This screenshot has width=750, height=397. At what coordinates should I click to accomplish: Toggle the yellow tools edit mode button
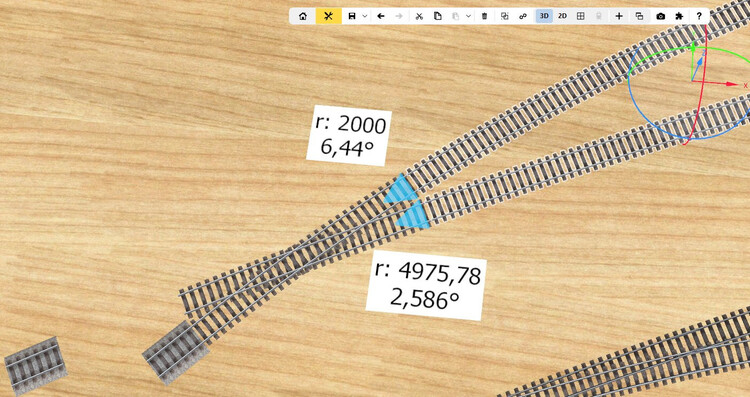click(x=328, y=16)
